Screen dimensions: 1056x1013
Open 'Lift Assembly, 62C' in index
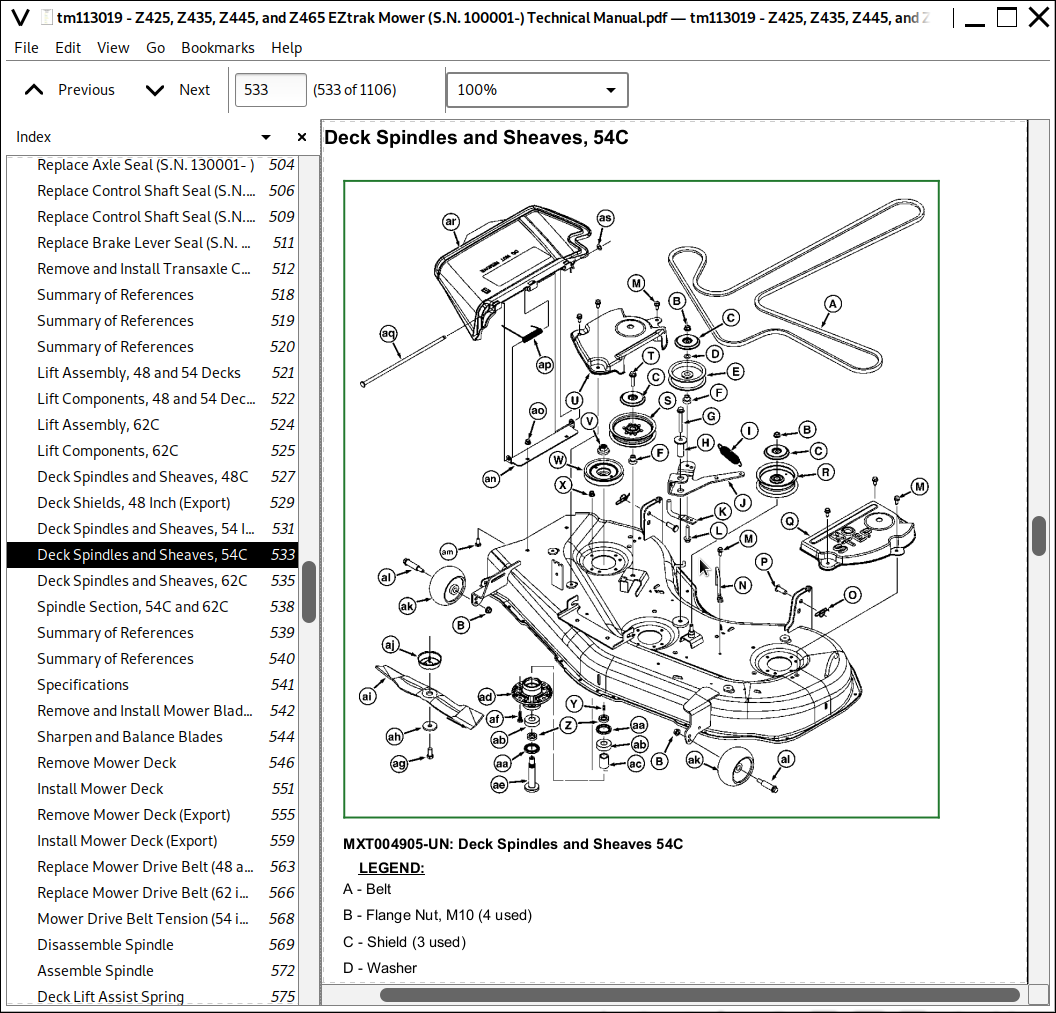point(98,425)
